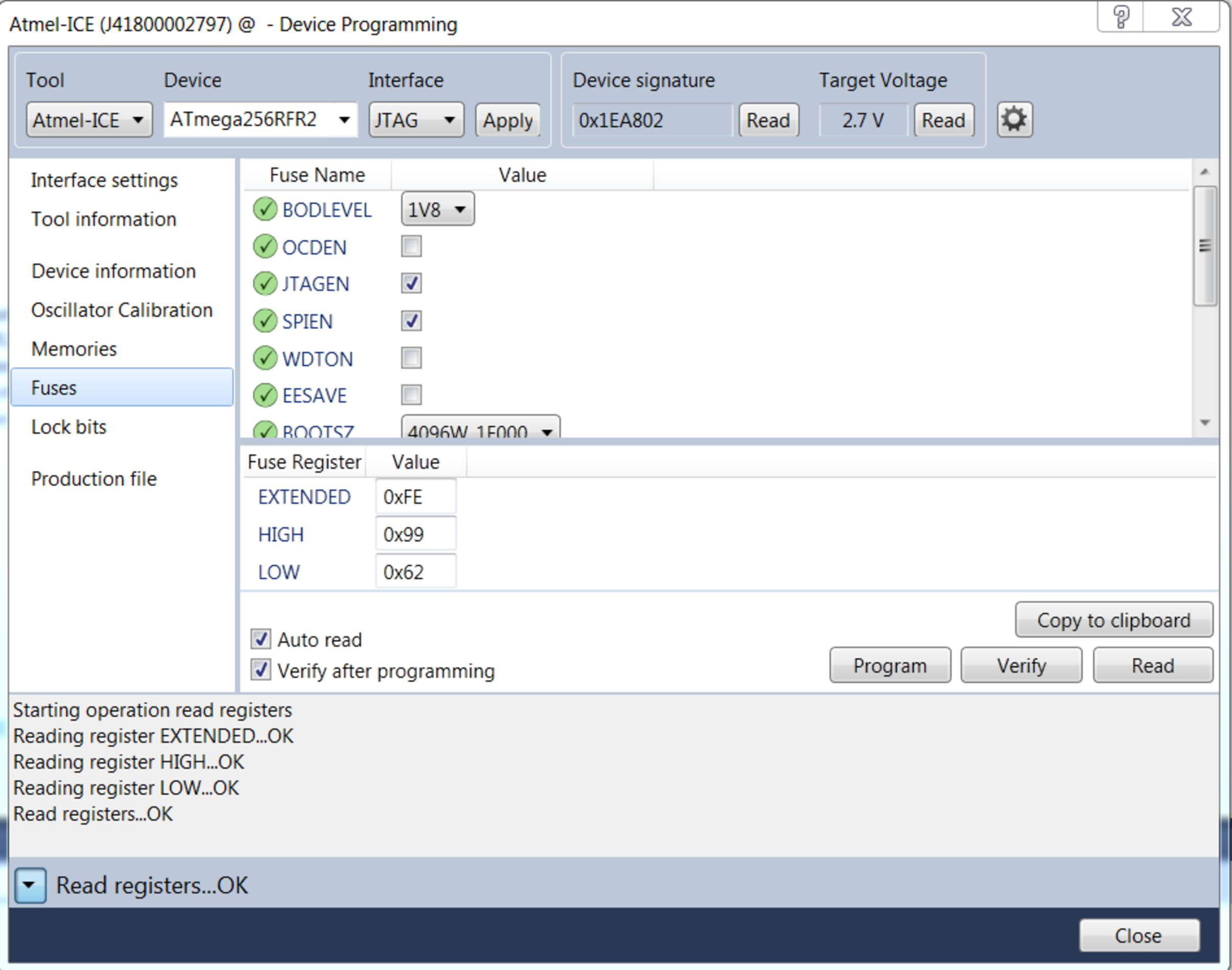Click the JTAGEN green status check icon
The height and width of the screenshot is (970, 1232).
(265, 284)
